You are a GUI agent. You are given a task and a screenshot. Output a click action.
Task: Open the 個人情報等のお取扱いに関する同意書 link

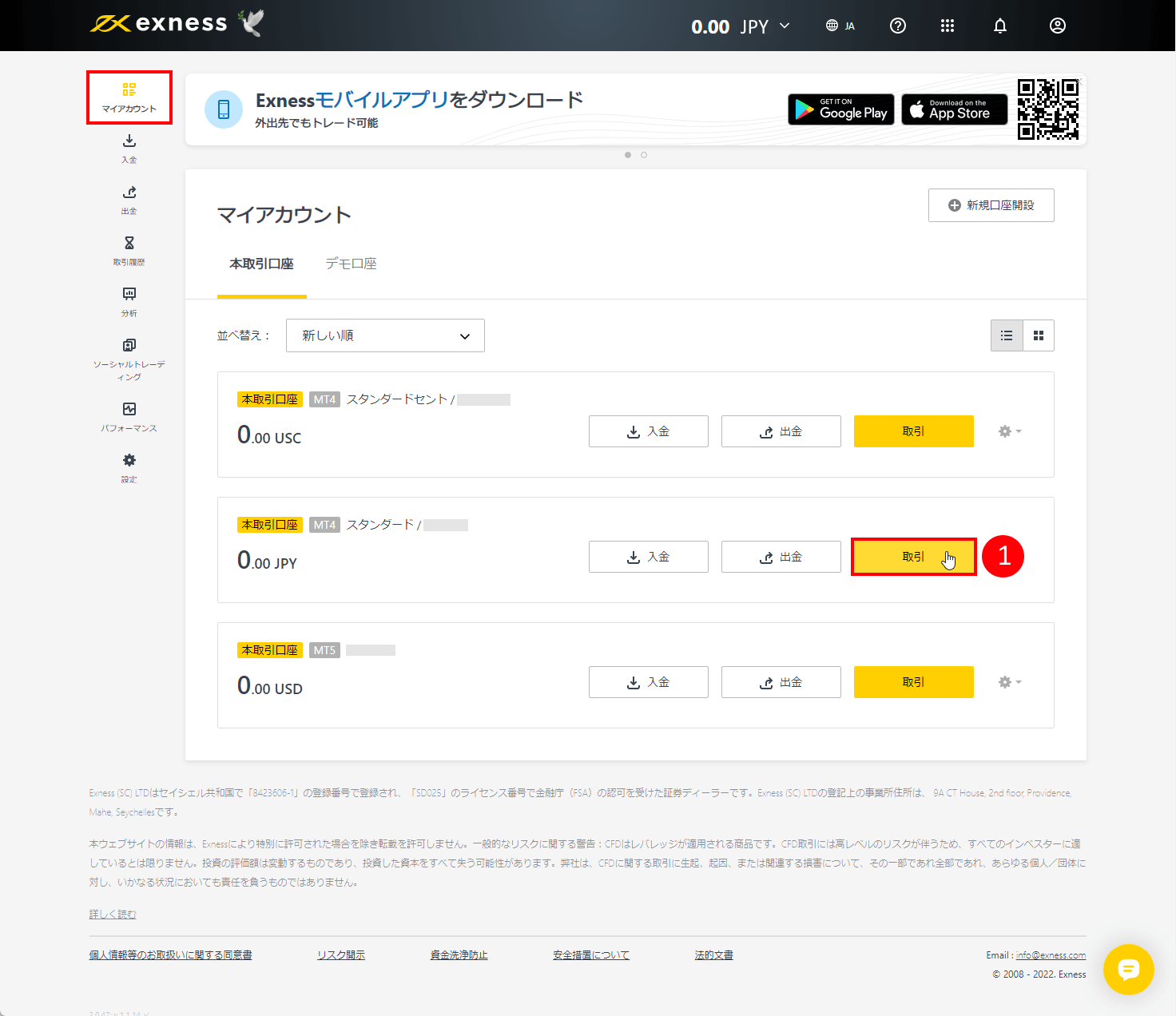point(170,954)
